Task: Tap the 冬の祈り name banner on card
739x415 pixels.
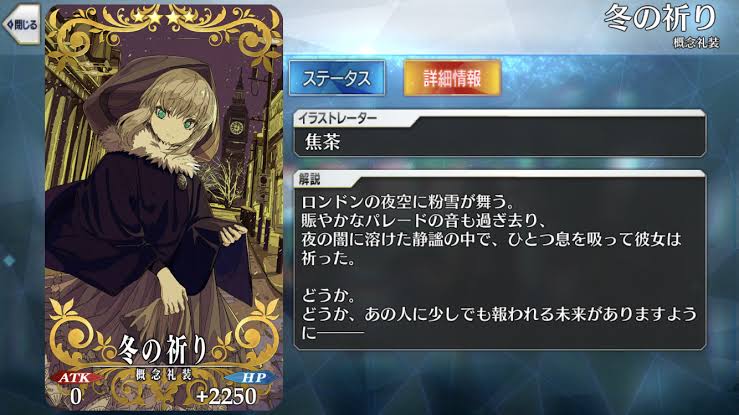Action: [163, 350]
